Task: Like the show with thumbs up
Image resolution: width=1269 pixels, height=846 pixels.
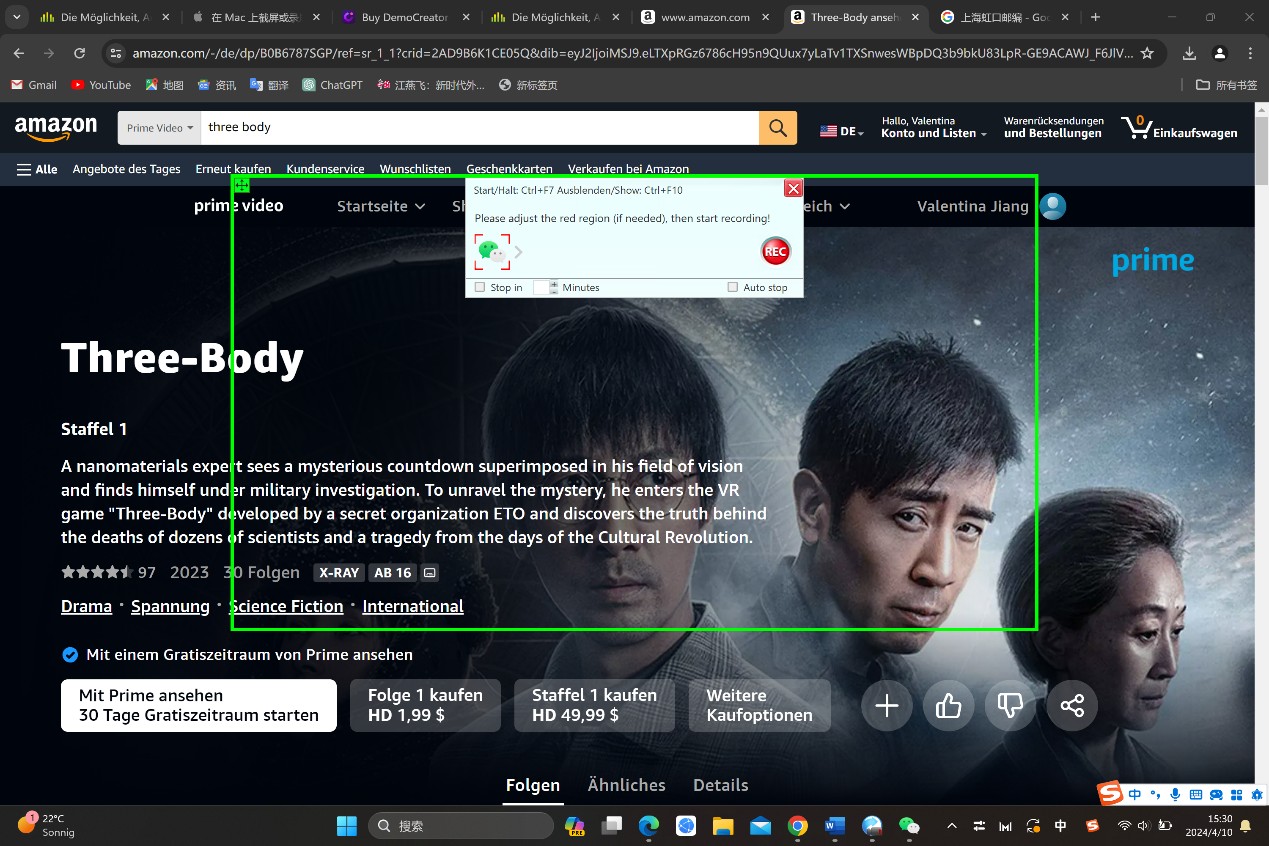Action: tap(948, 706)
